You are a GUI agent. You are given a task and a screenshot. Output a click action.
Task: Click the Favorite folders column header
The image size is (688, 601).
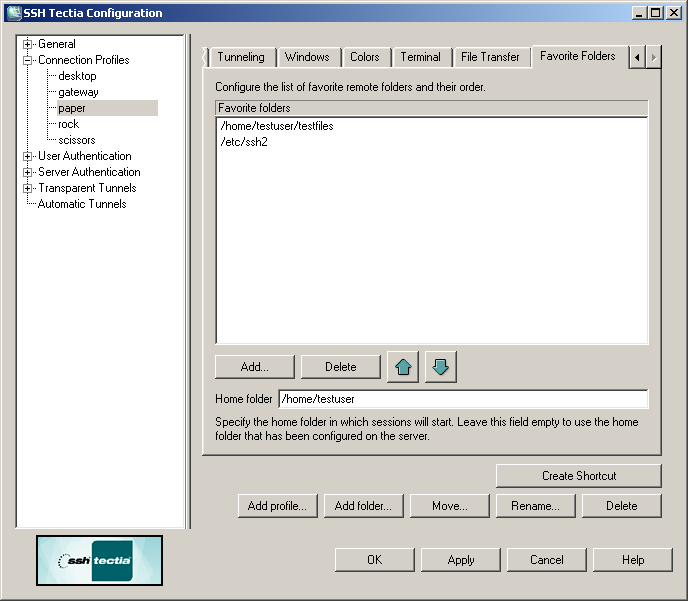click(432, 108)
